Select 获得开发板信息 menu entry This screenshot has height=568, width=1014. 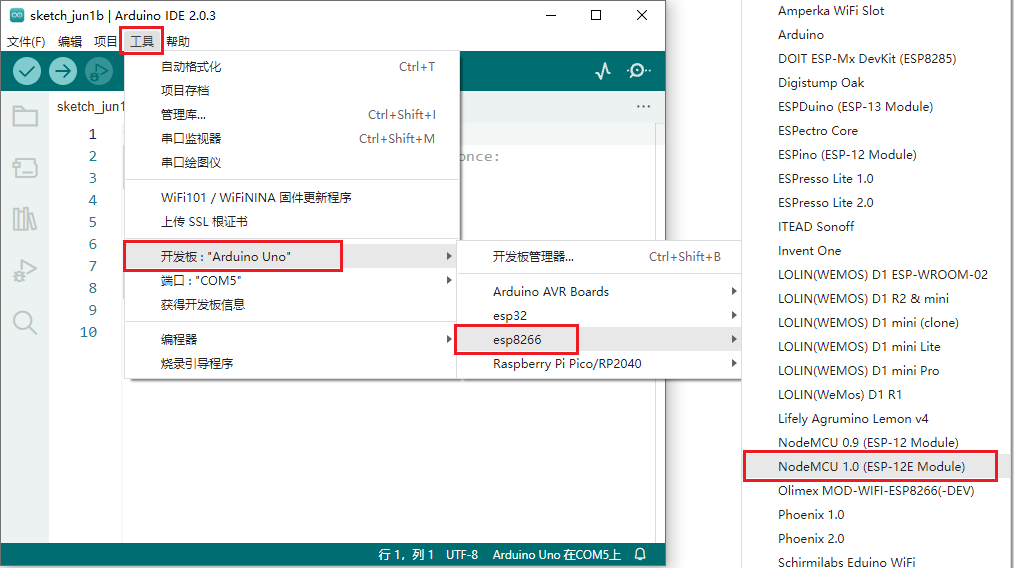291,304
